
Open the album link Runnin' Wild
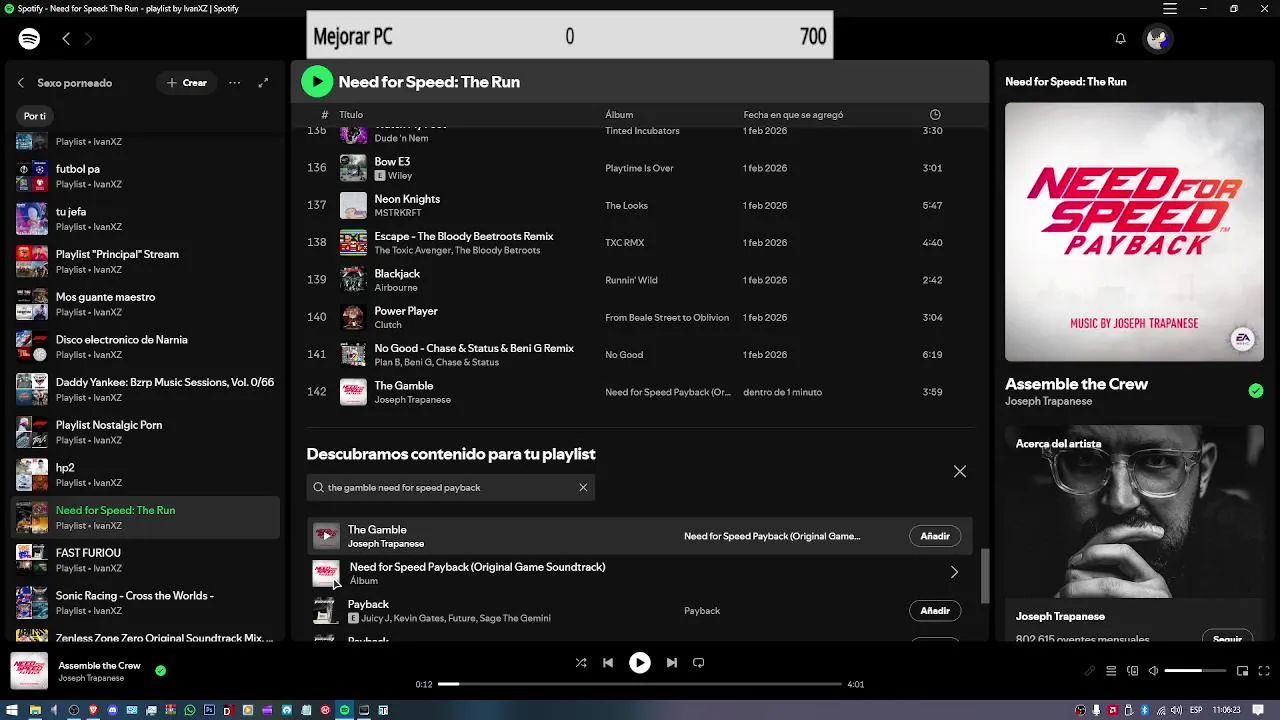(631, 280)
